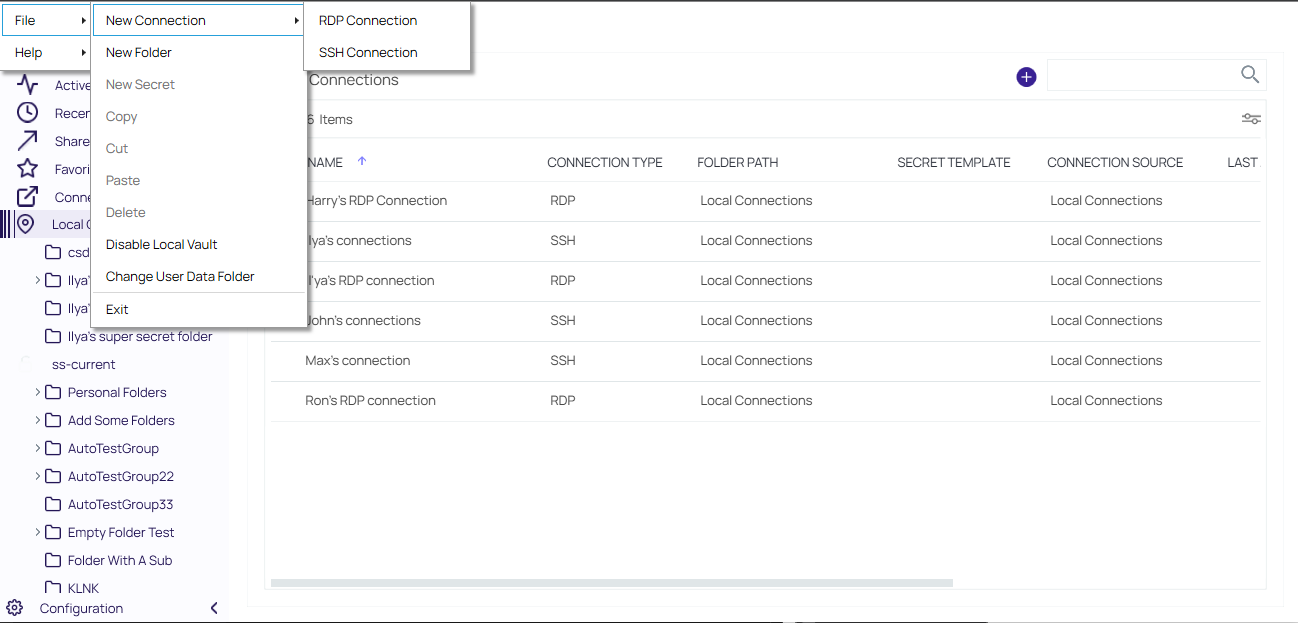The height and width of the screenshot is (623, 1298).
Task: Select RDP Connection from the submenu
Action: 368,20
